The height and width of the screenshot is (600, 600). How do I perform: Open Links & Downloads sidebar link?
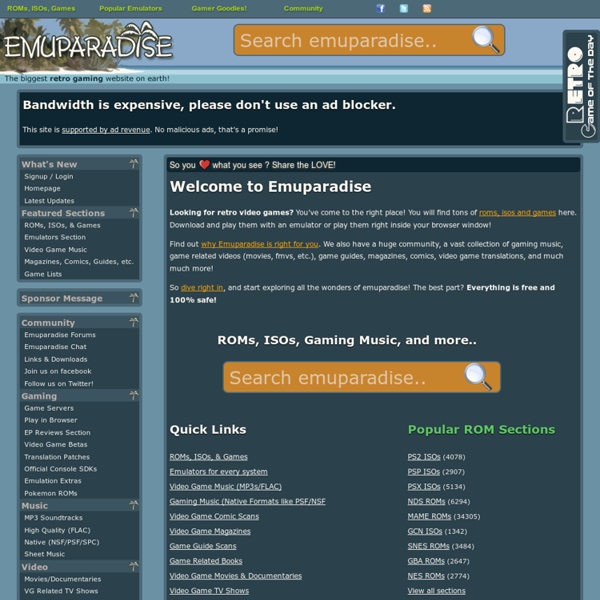click(55, 359)
